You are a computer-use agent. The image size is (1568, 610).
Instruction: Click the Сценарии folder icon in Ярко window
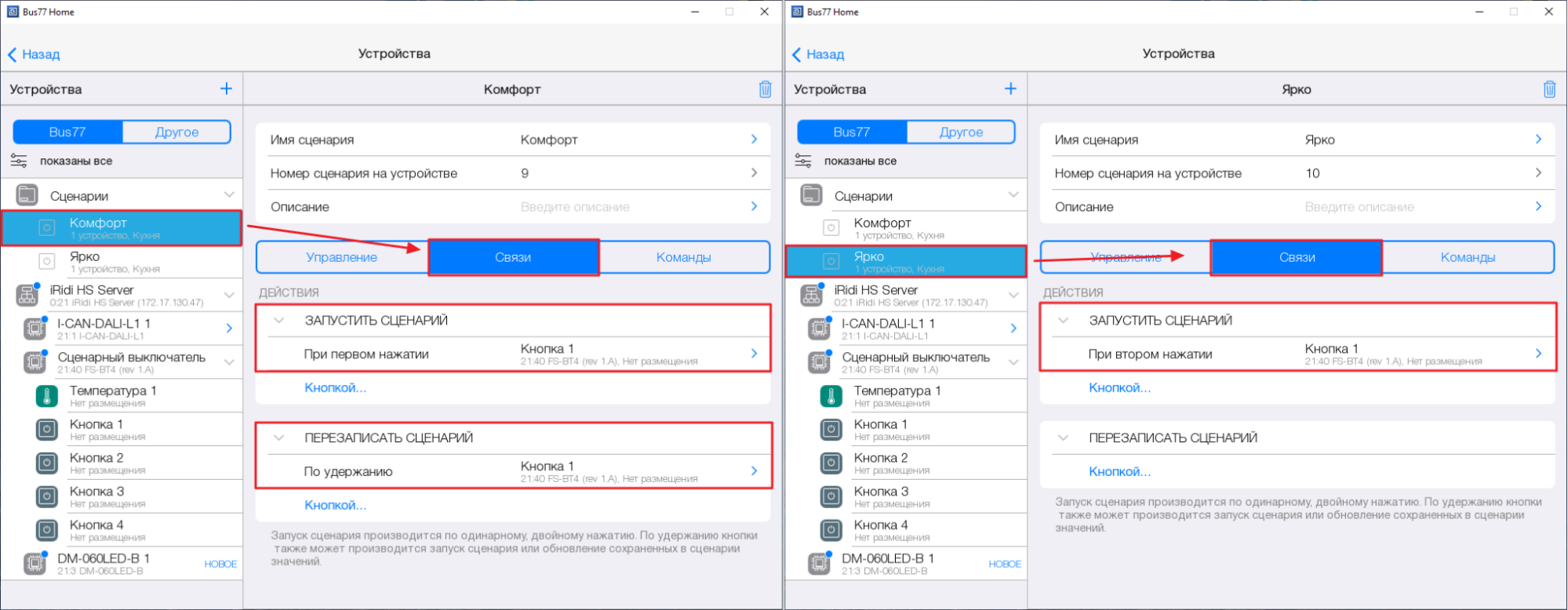[812, 195]
